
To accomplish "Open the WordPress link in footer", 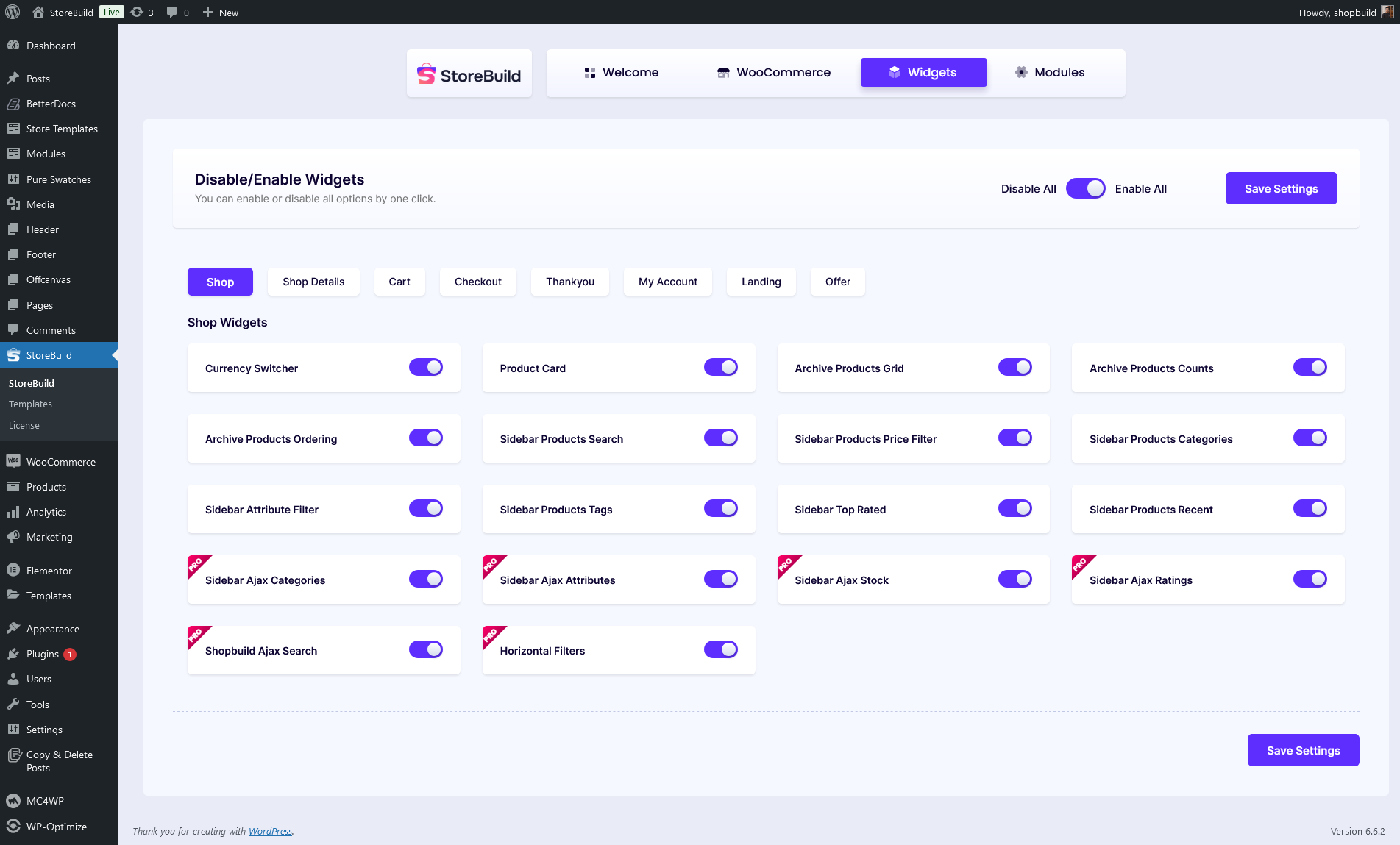I will coord(270,831).
